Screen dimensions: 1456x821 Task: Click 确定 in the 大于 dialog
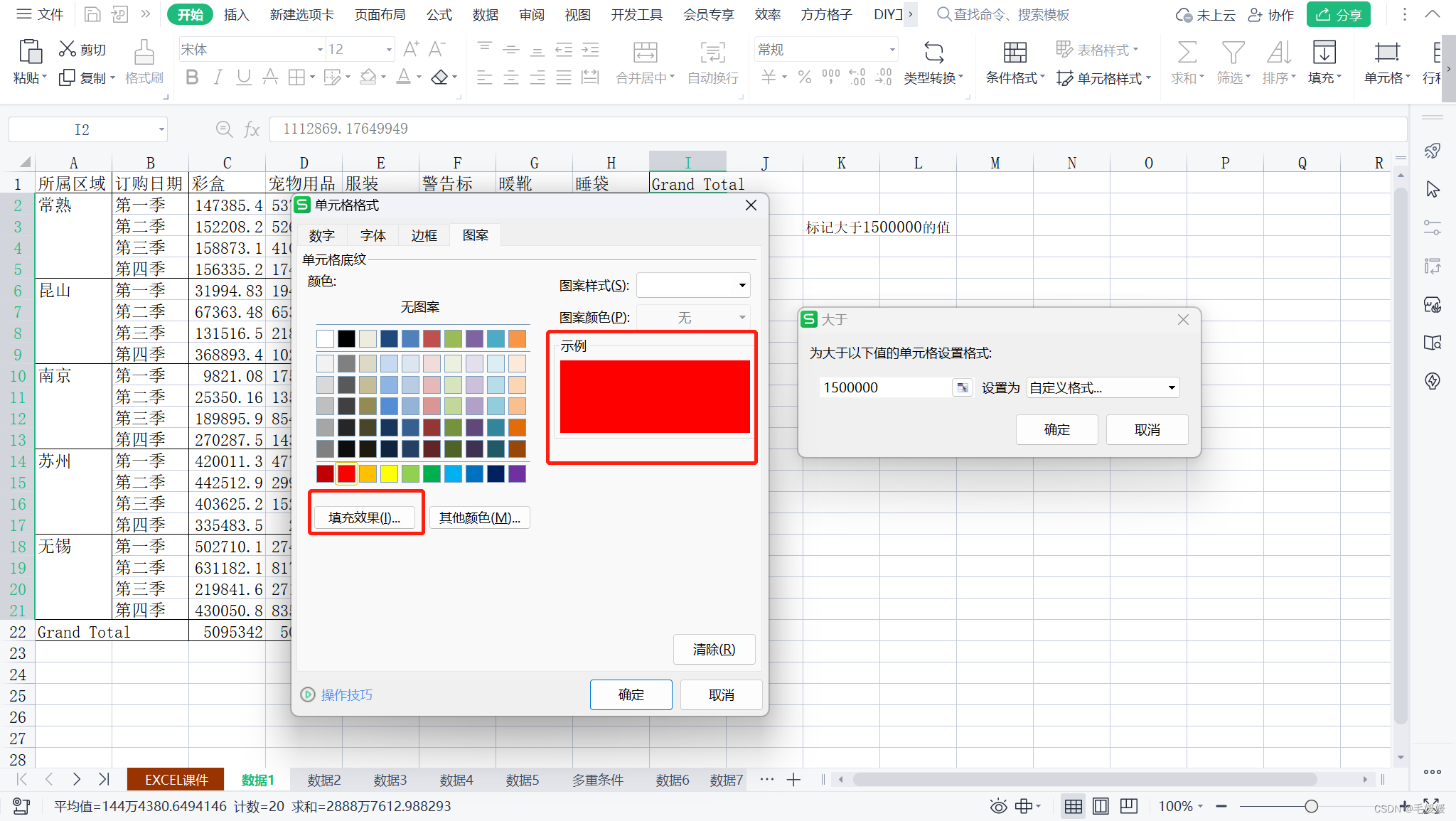click(1056, 429)
